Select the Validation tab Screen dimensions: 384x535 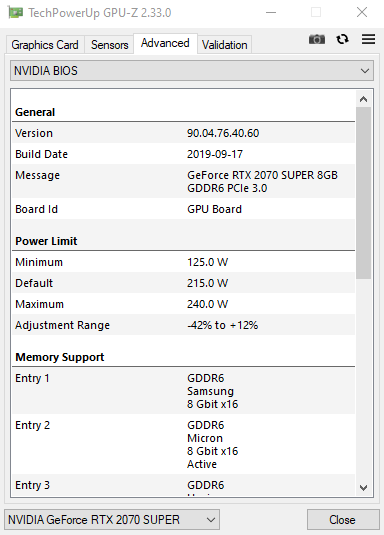(225, 45)
